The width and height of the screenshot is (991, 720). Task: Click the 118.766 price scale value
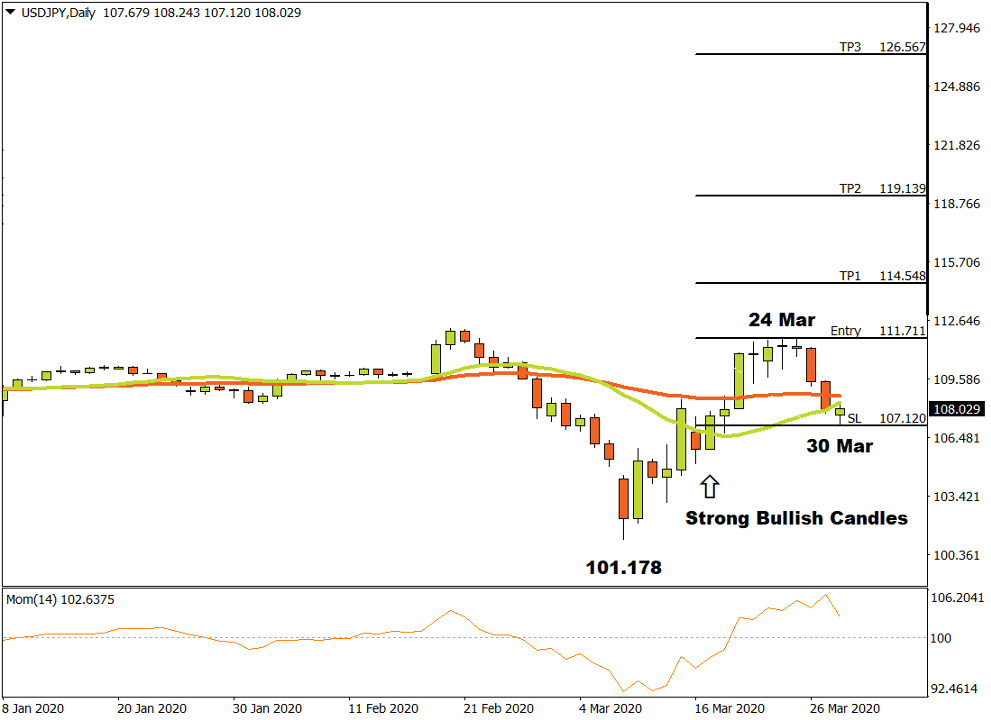pyautogui.click(x=957, y=204)
